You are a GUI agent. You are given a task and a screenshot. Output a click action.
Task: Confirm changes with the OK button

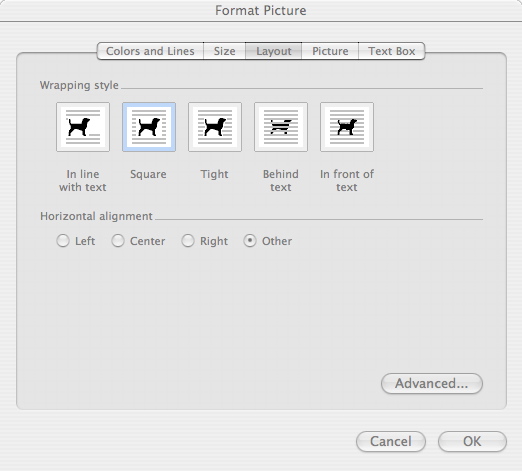tap(472, 441)
